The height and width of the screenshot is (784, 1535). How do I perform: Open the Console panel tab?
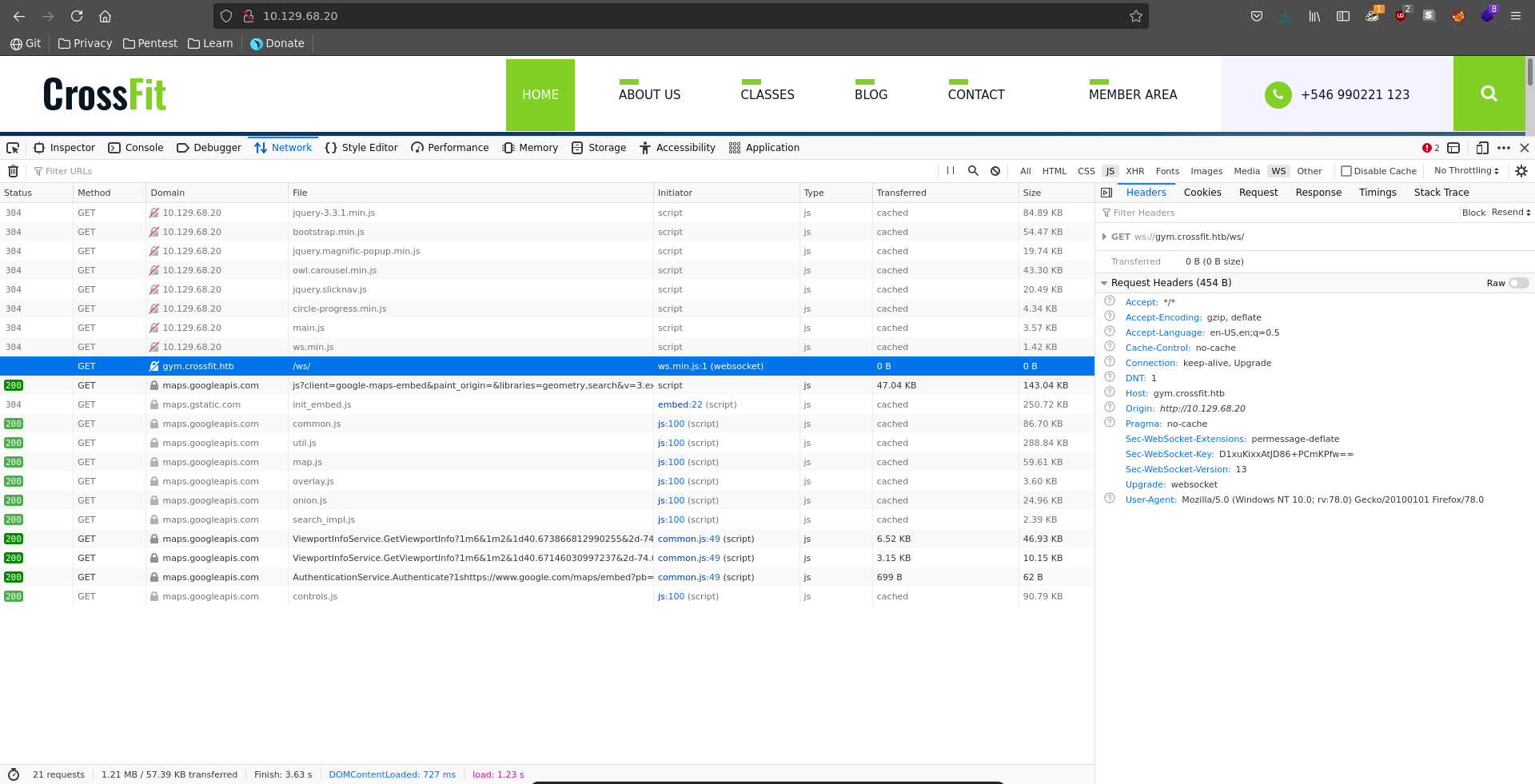(x=136, y=148)
